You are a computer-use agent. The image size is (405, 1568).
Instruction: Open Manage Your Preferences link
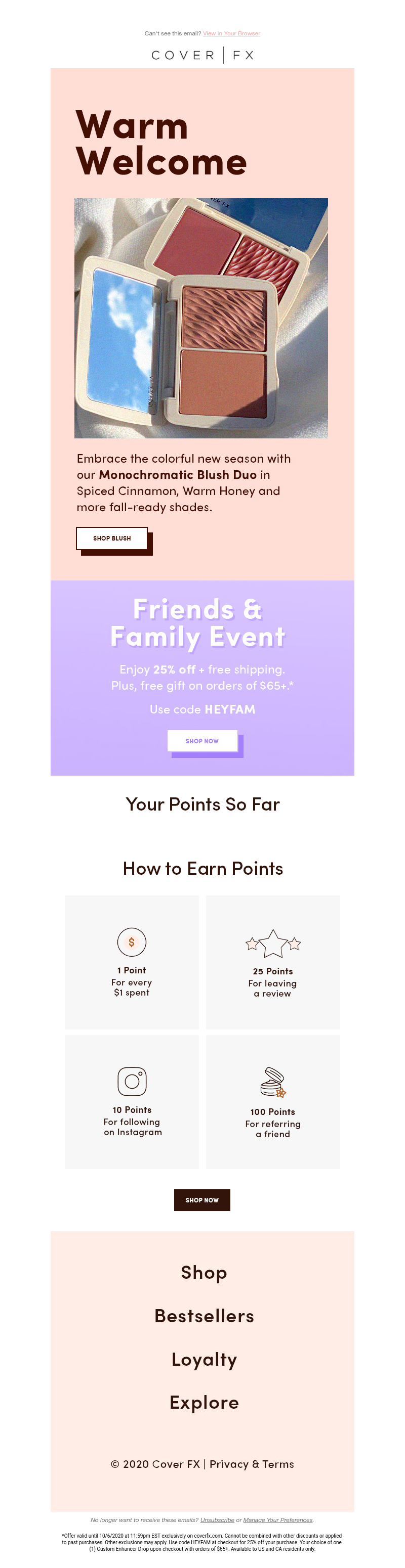(x=278, y=1519)
